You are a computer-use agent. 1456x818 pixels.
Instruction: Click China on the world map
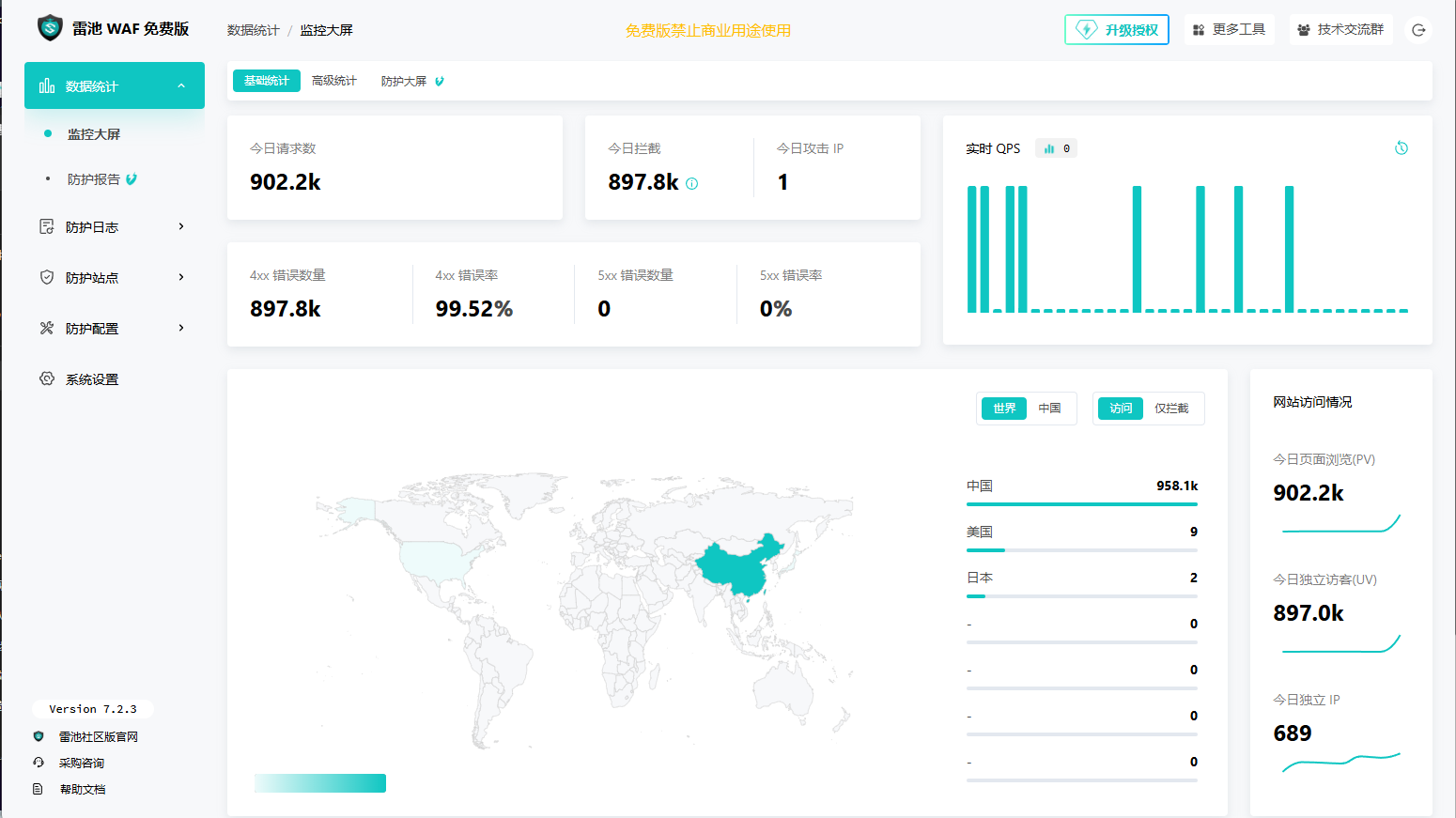click(x=737, y=566)
